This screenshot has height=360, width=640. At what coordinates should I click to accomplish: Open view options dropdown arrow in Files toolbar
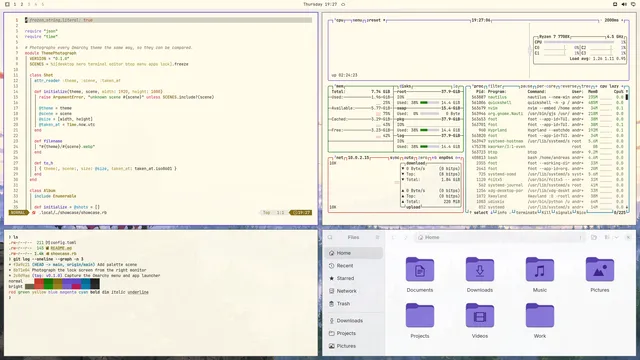[616, 237]
